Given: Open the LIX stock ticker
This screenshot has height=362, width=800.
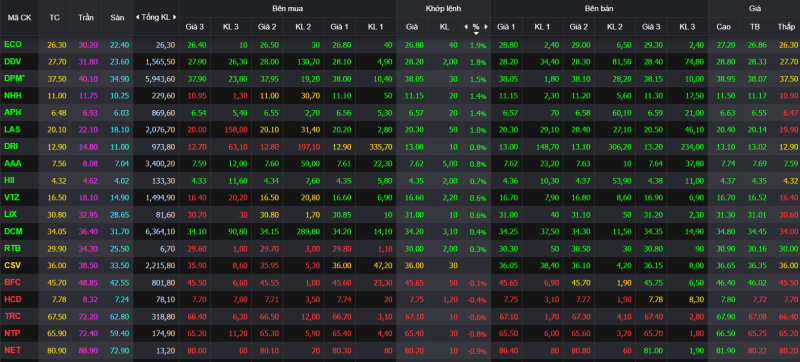Looking at the screenshot, I should (11, 214).
